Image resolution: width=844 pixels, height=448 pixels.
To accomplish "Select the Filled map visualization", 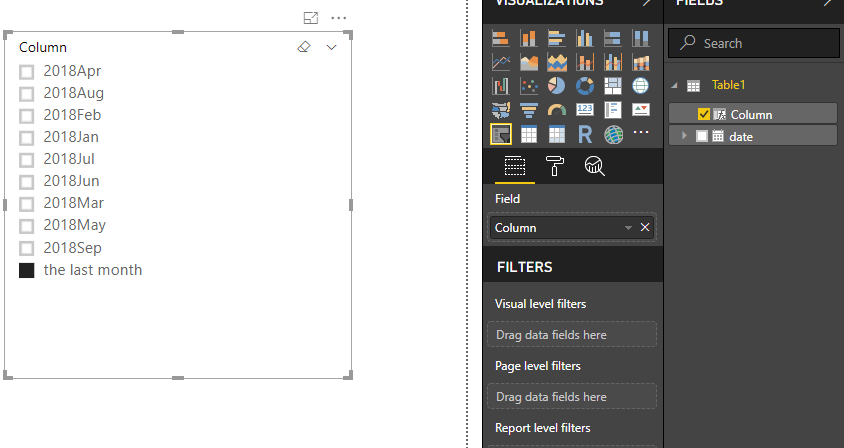I will (501, 110).
